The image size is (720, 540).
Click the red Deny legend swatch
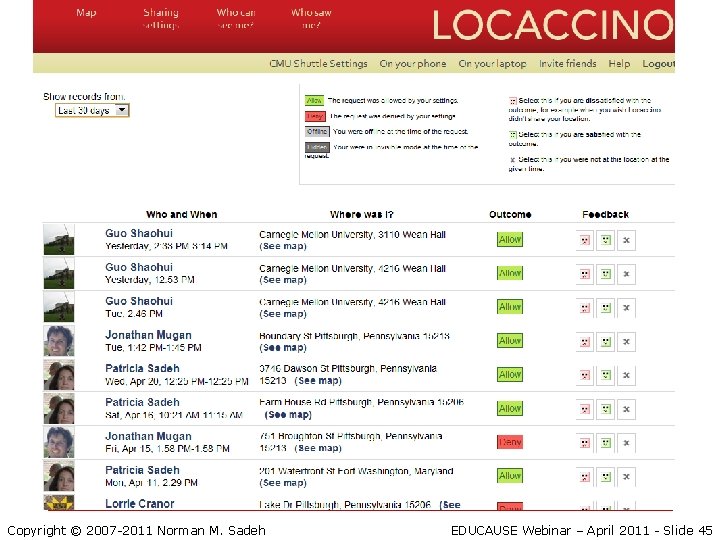click(x=315, y=116)
